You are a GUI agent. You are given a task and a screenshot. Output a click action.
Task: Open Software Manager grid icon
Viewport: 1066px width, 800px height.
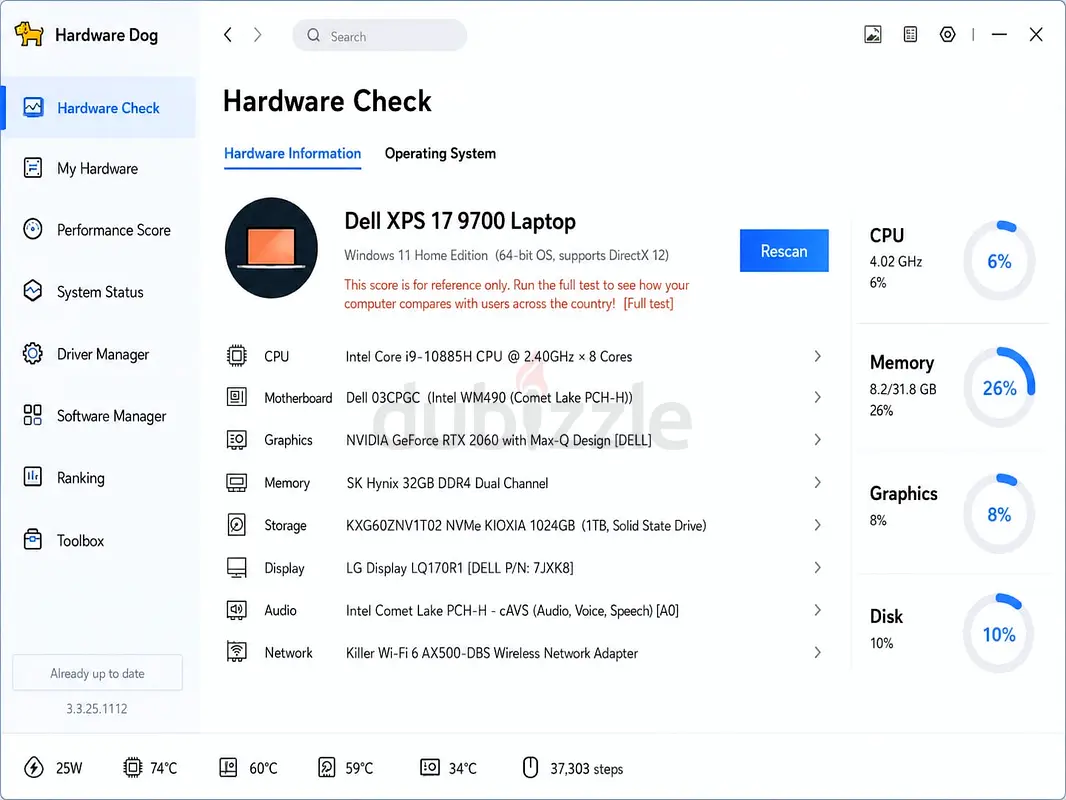33,415
